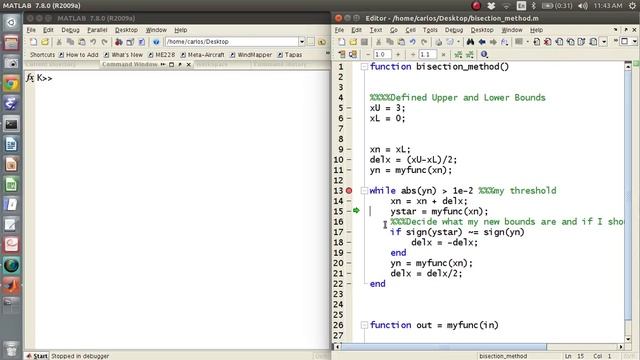The width and height of the screenshot is (640, 360).
Task: Click the Simulink icon in MATLAB main toolbar
Action: 119,42
